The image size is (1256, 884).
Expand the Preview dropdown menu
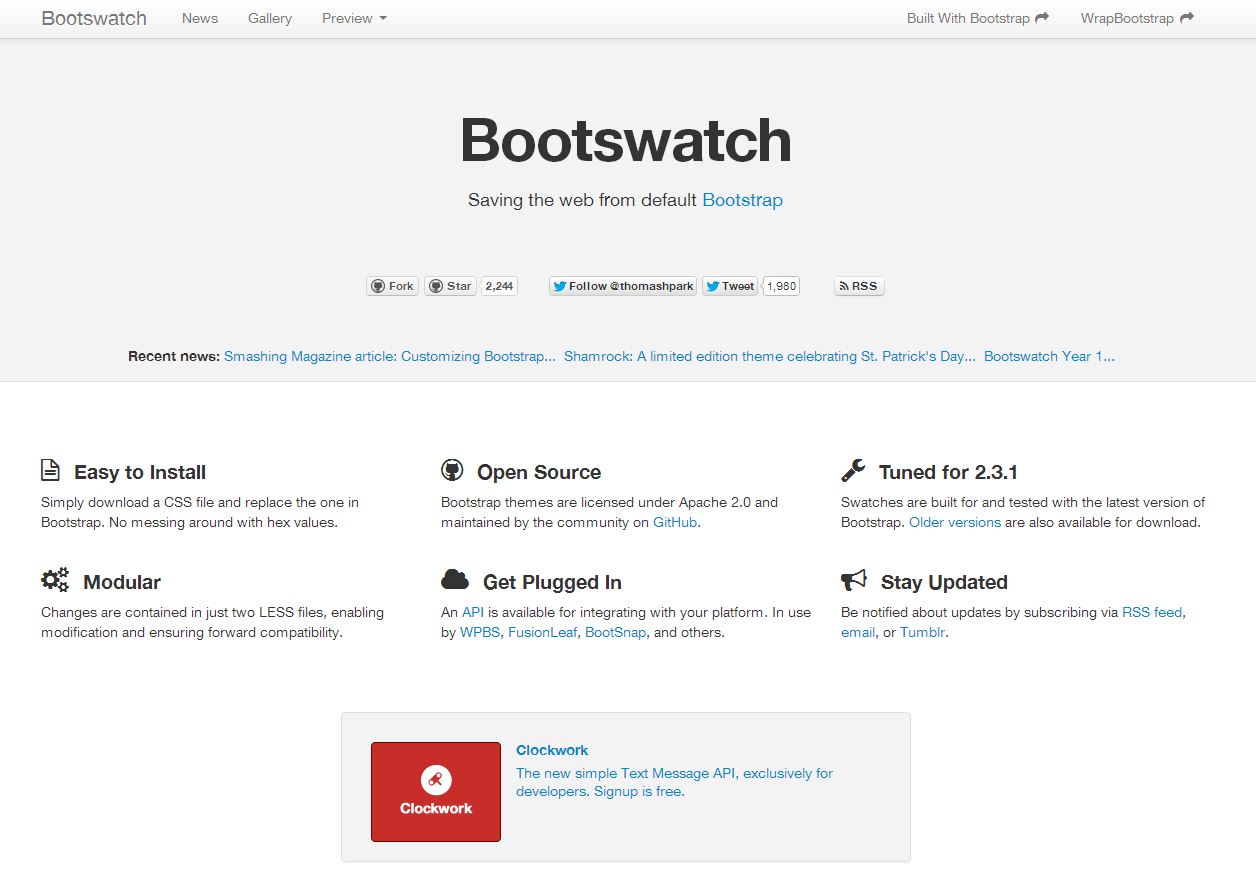[x=354, y=18]
